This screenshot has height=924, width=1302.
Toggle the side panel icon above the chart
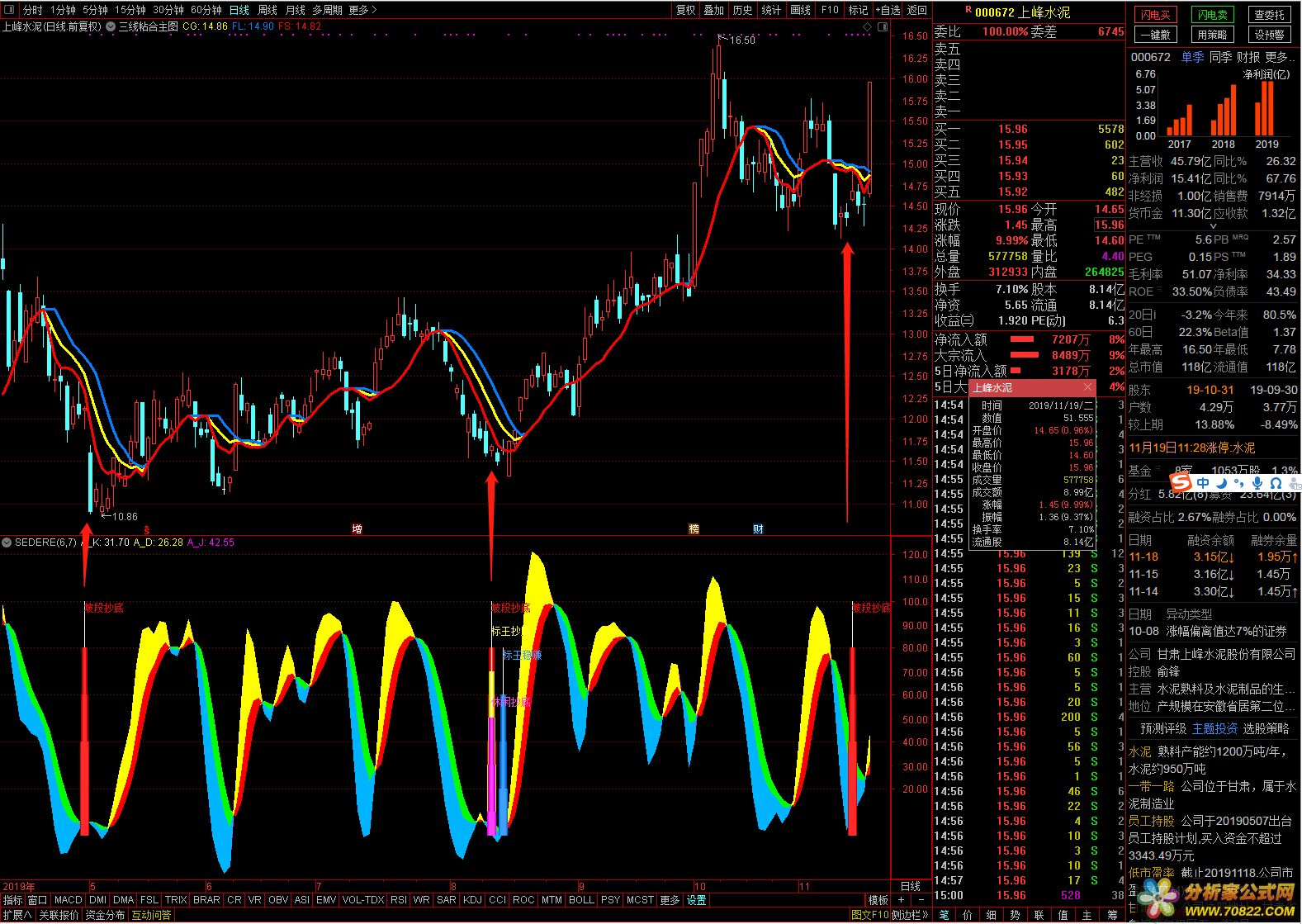tap(883, 26)
